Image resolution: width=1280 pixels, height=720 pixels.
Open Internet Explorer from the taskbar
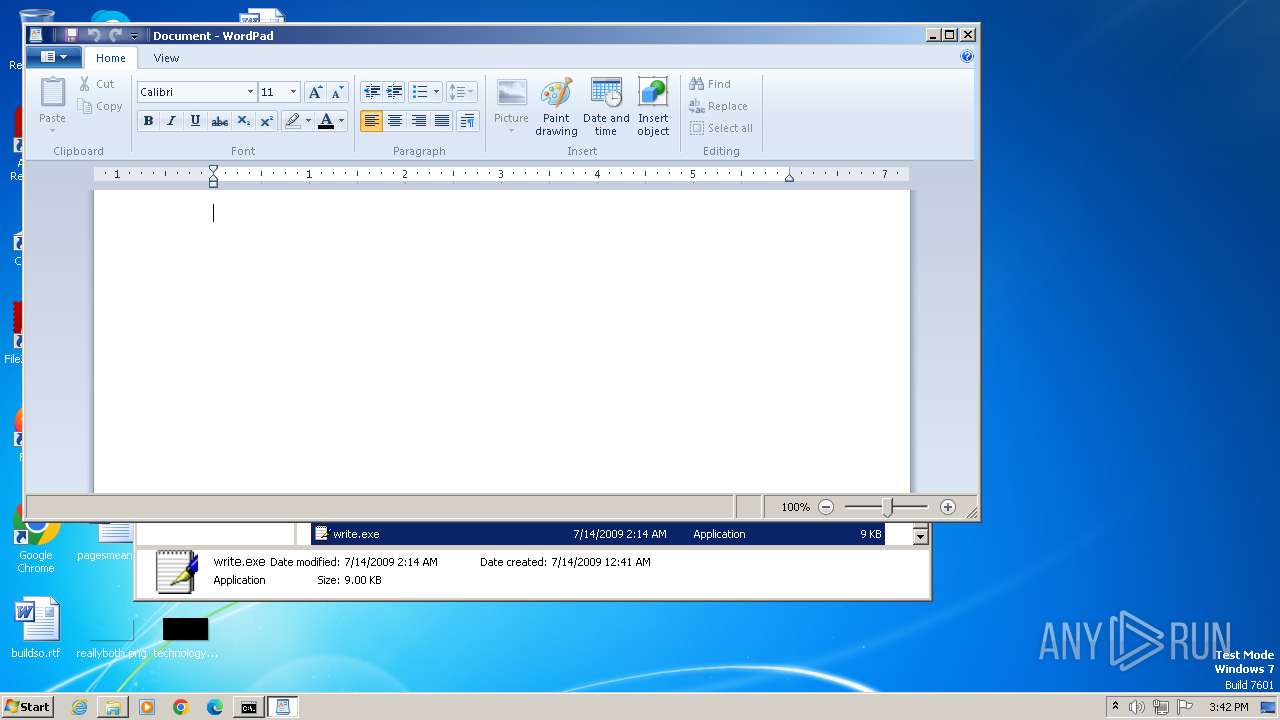tap(79, 707)
